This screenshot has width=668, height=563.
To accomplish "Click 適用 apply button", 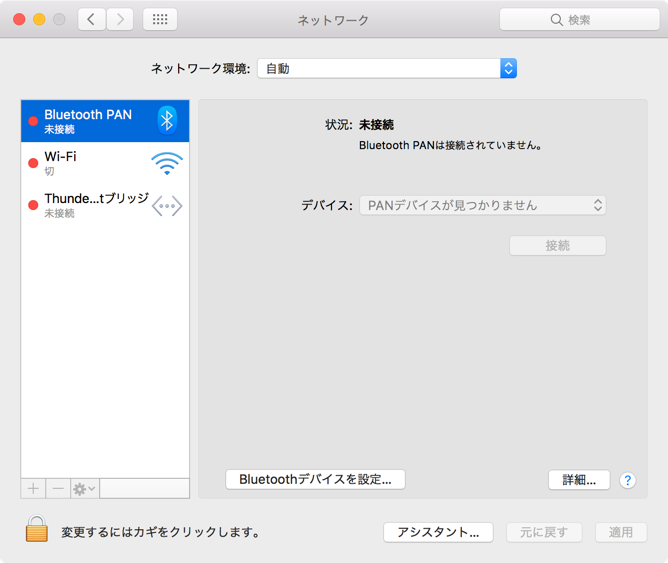I will 621,532.
